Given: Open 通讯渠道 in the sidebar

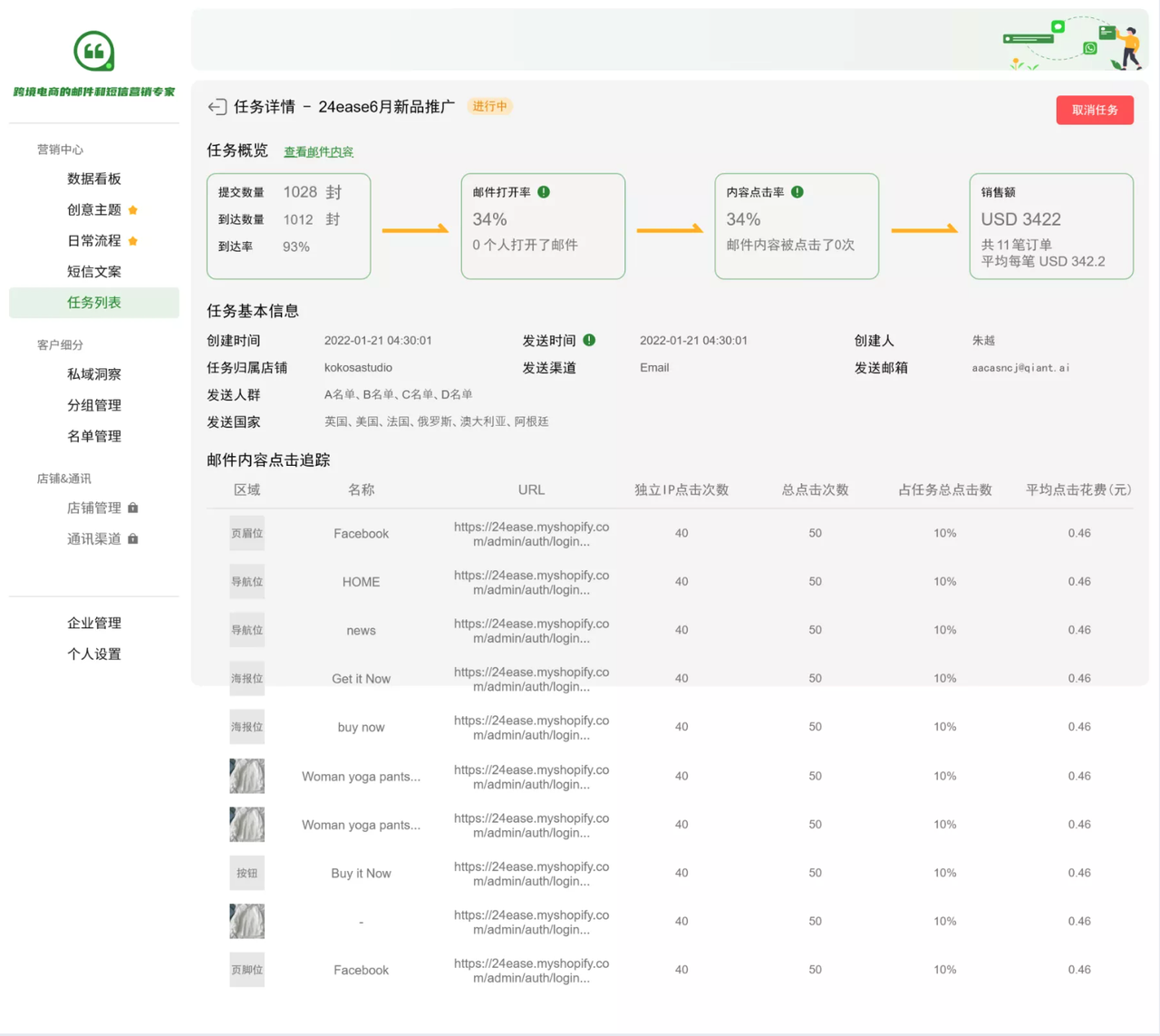Looking at the screenshot, I should pos(94,538).
